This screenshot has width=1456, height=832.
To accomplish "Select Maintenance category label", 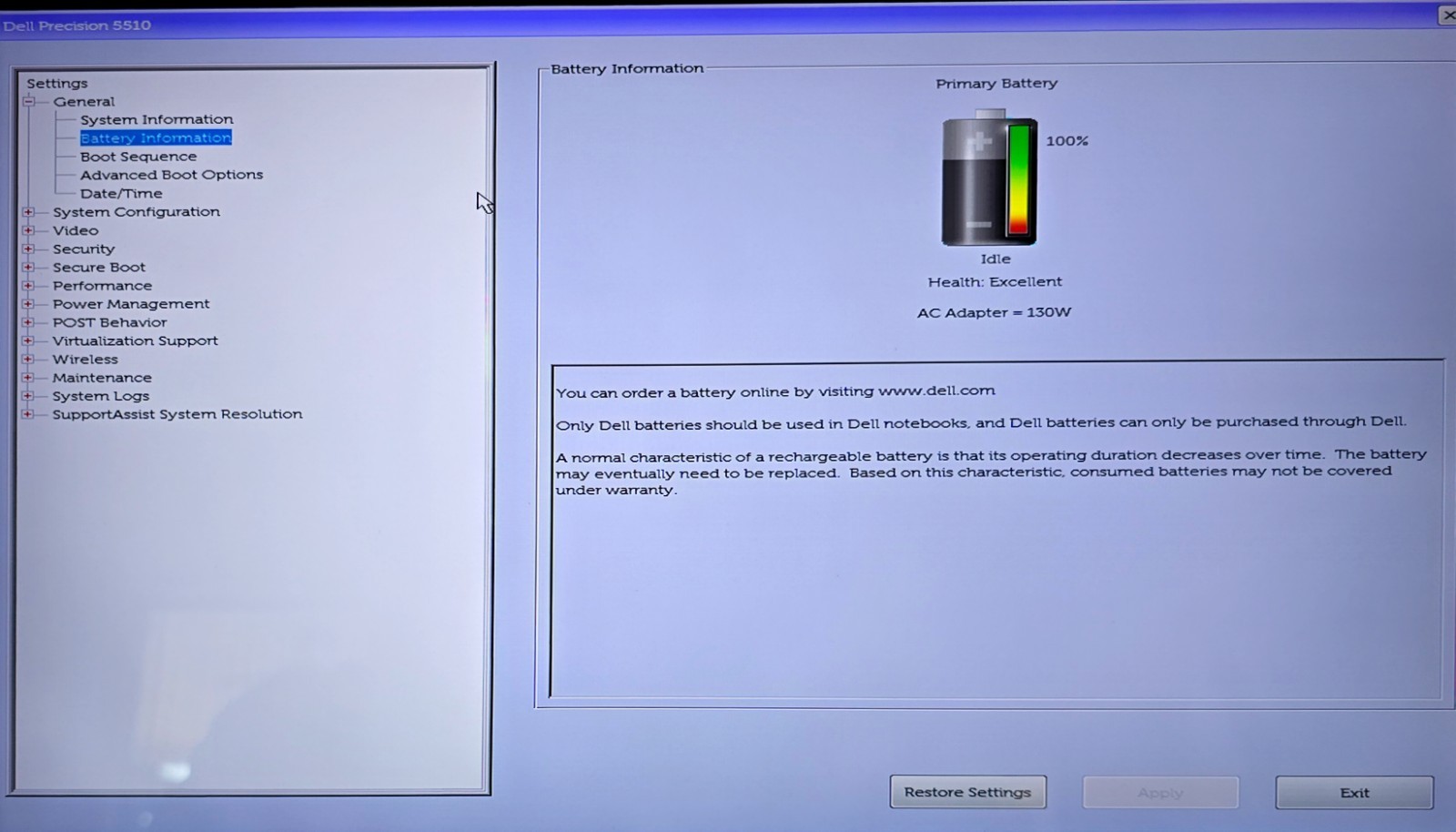I will pos(102,378).
